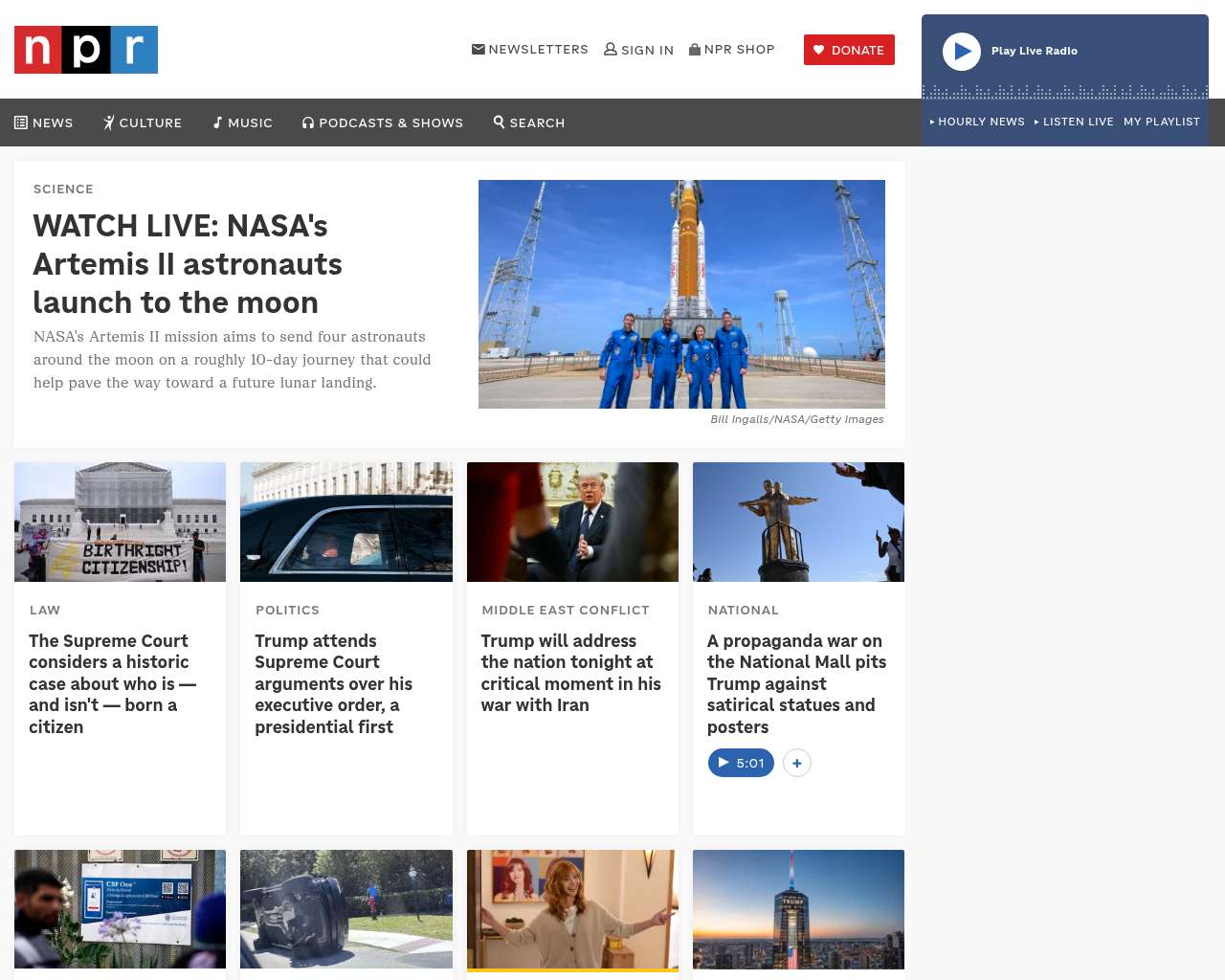1225x980 pixels.
Task: Open My Playlist
Action: (1161, 122)
